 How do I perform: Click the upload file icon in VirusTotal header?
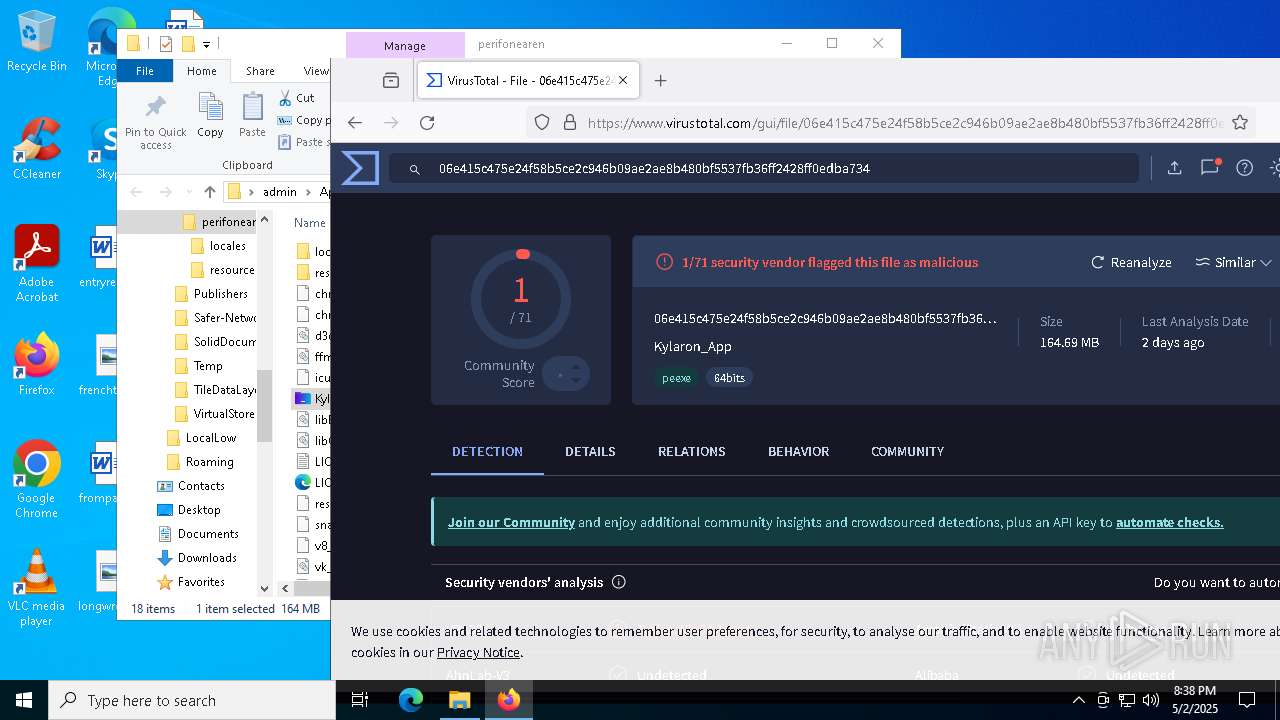click(1175, 168)
